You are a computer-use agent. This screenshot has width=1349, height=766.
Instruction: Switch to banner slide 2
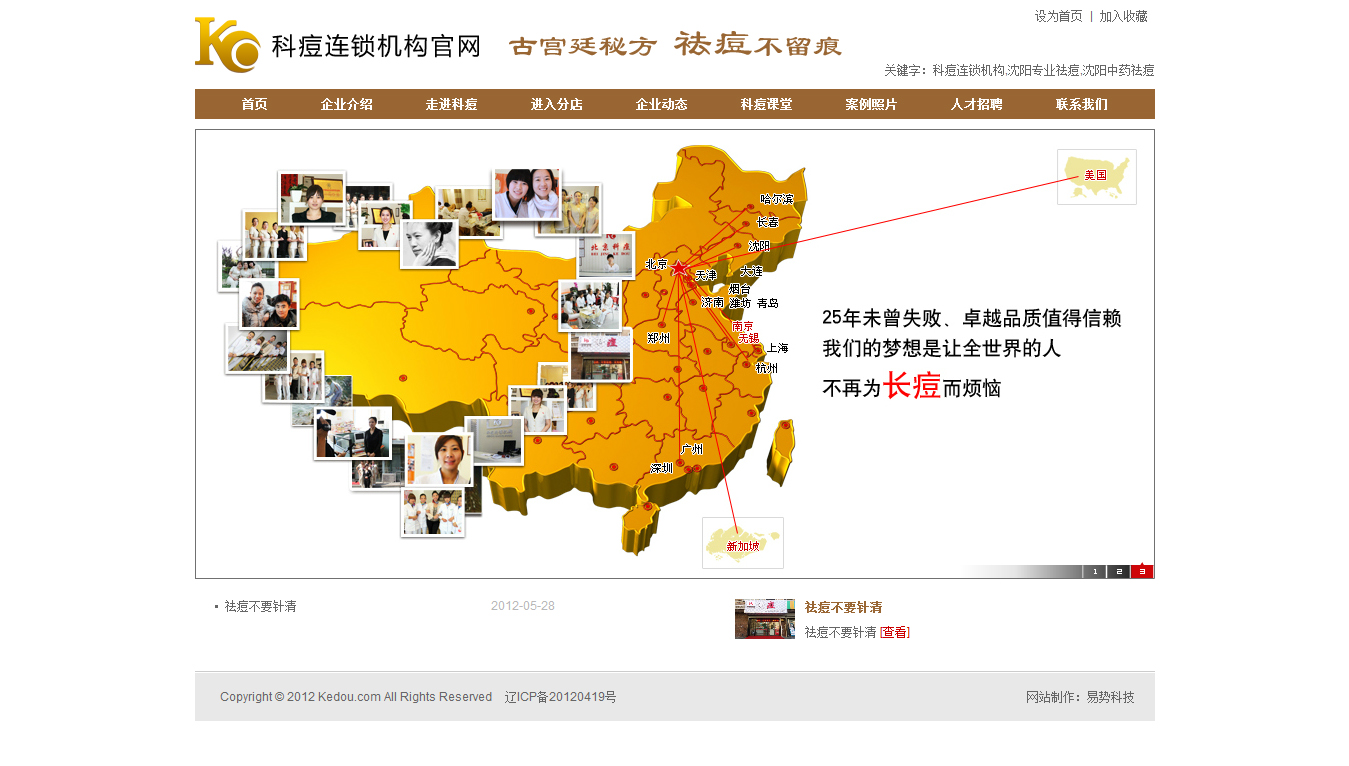[1118, 572]
